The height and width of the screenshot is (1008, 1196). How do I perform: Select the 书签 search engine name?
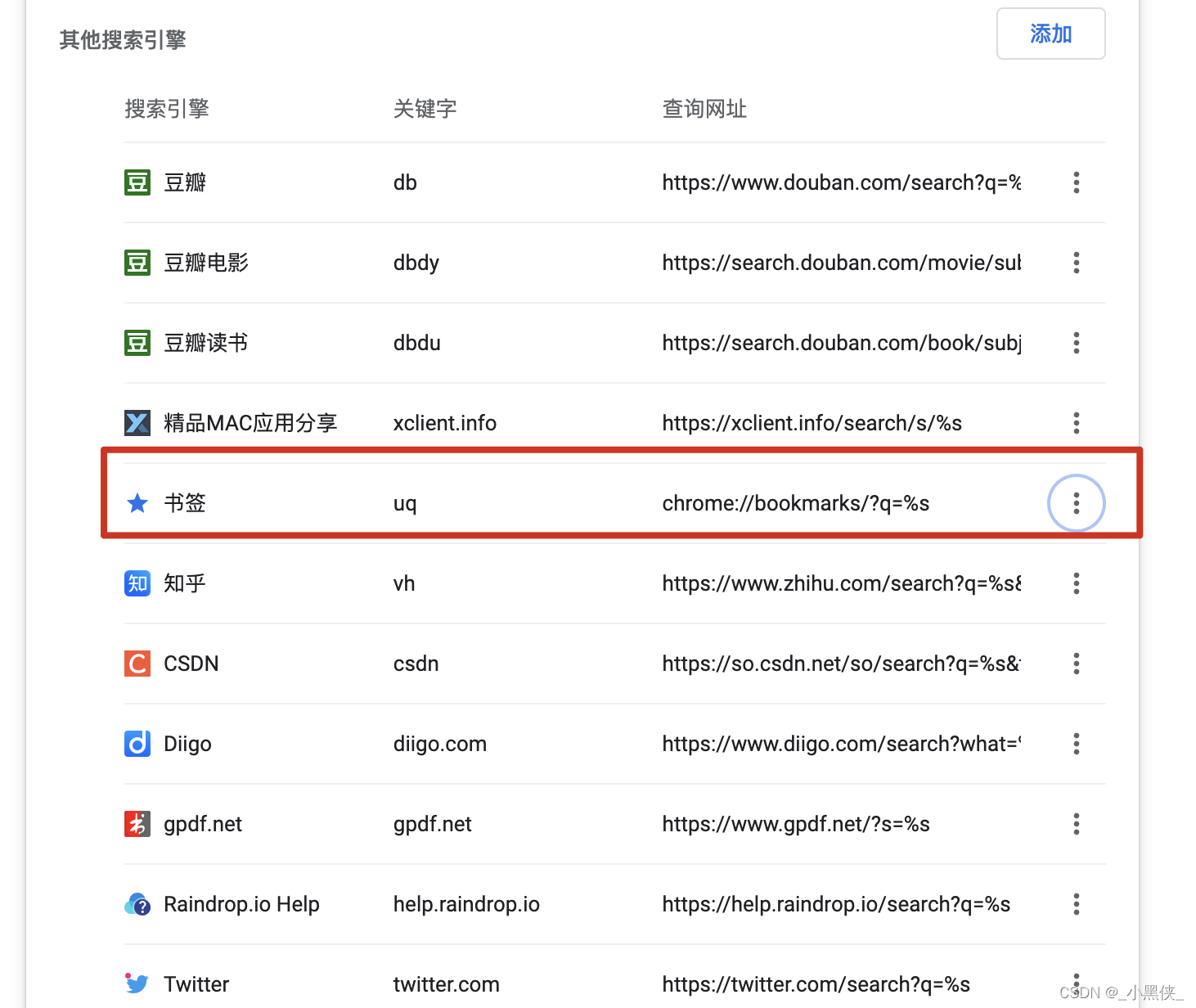coord(185,503)
